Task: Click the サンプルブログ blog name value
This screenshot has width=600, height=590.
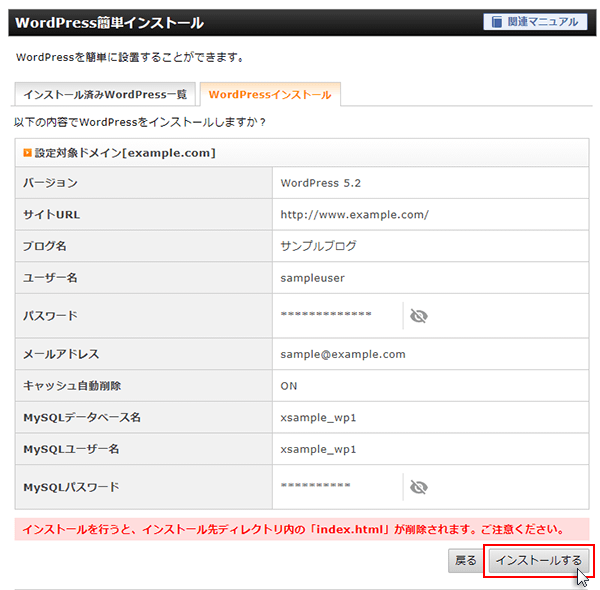Action: (x=318, y=246)
